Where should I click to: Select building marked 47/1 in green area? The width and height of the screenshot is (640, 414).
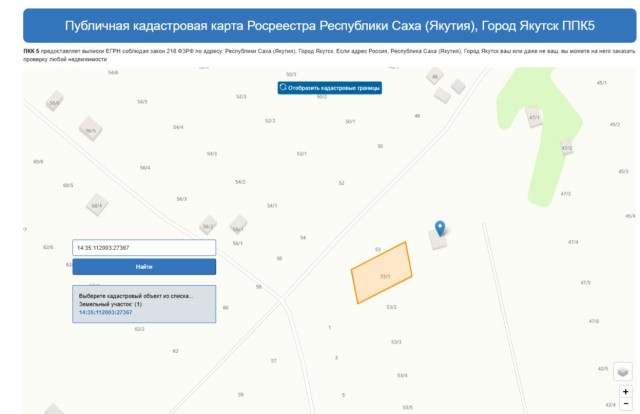[534, 116]
